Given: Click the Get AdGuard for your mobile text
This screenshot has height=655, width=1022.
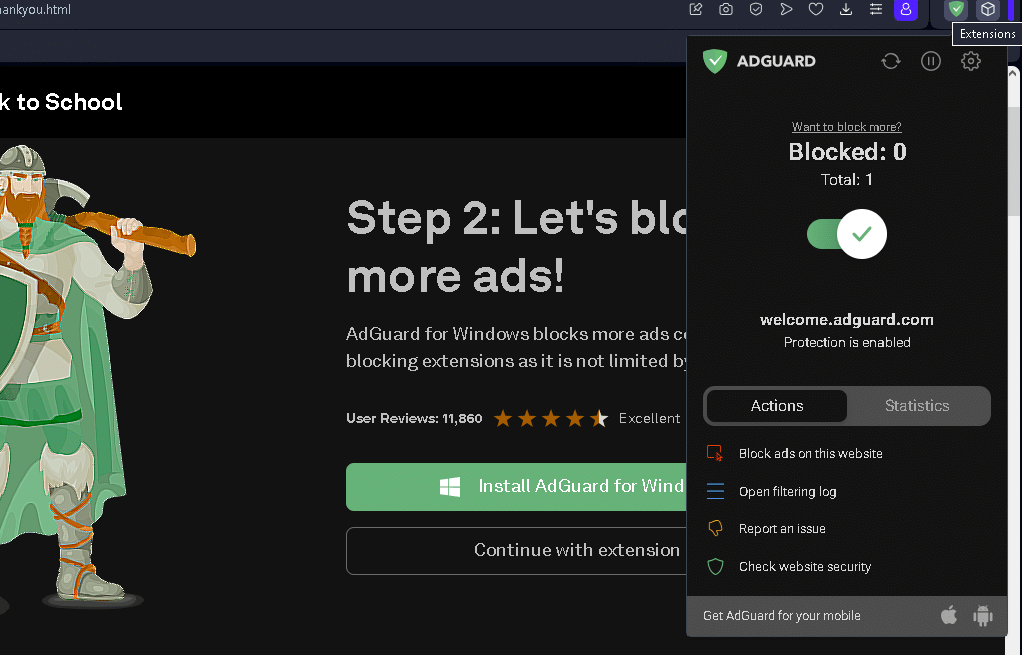Looking at the screenshot, I should (781, 615).
